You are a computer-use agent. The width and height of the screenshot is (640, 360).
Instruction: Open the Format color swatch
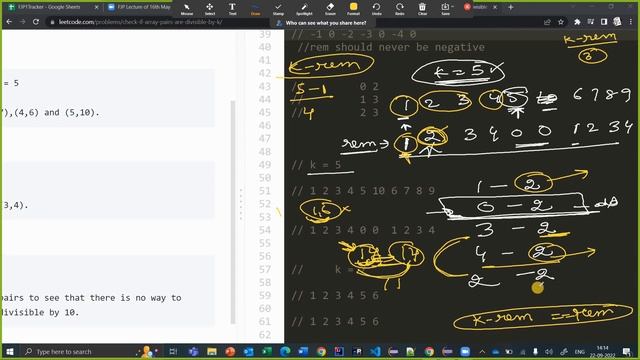(353, 9)
